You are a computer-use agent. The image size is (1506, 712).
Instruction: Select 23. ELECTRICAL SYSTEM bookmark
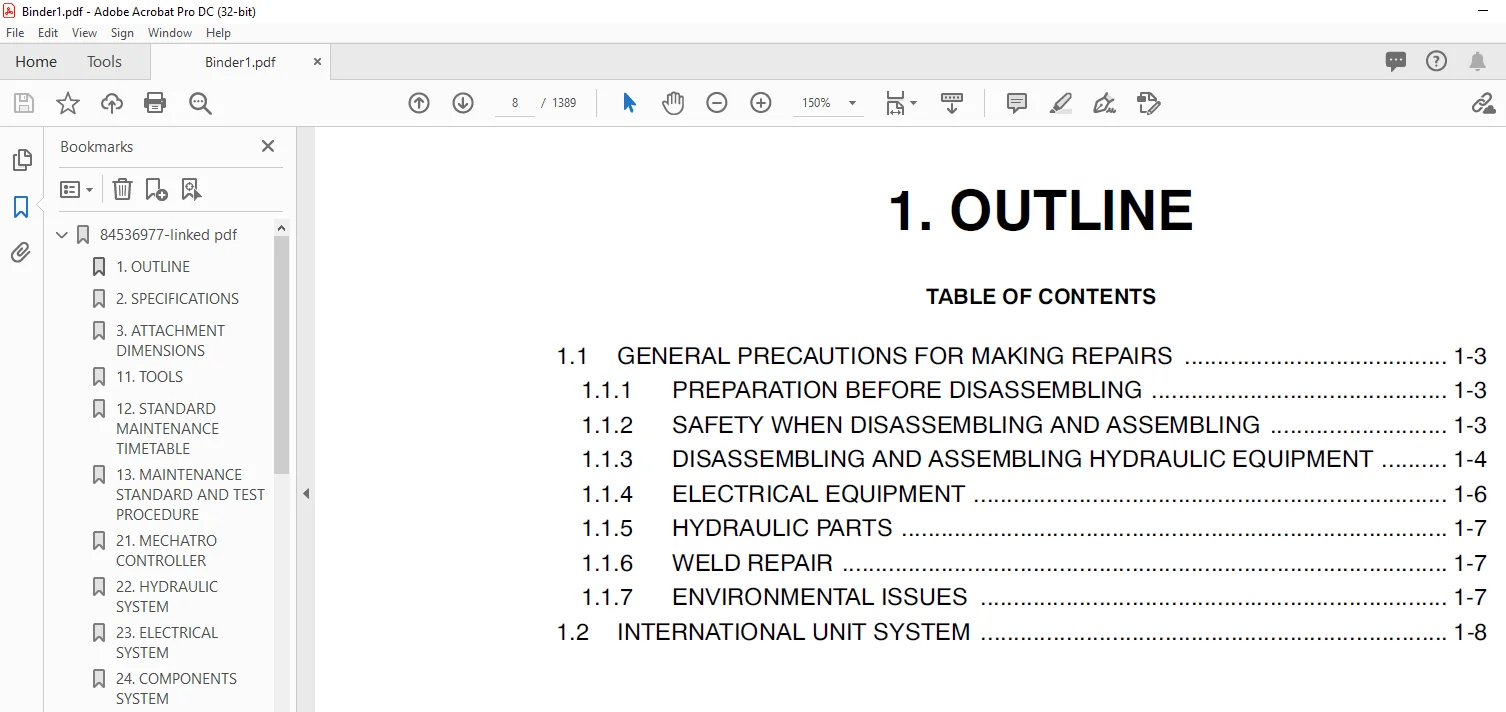coord(166,643)
